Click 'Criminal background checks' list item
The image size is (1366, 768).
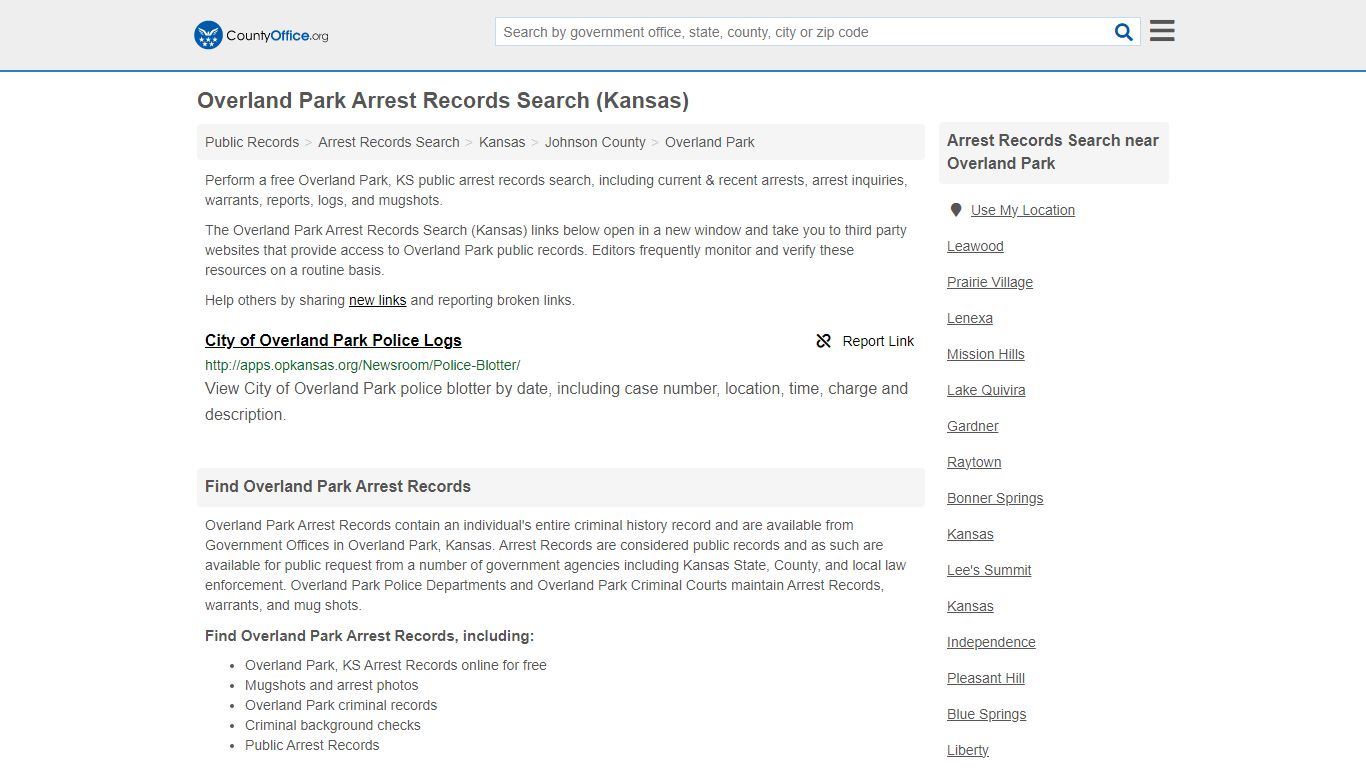(x=333, y=725)
